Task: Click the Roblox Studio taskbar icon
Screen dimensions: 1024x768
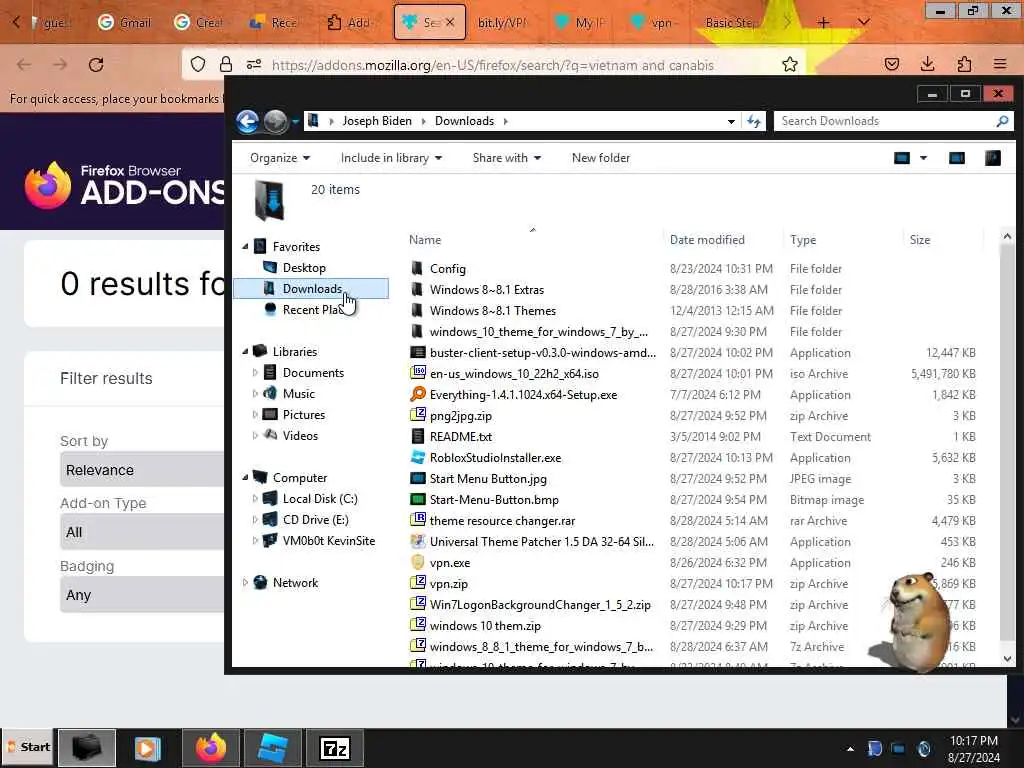Action: click(272, 748)
